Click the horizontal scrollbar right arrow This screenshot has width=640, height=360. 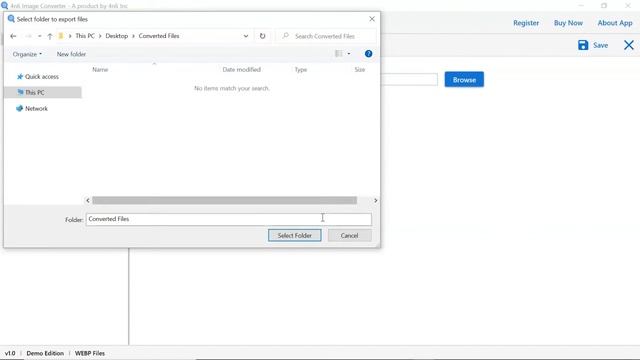[x=376, y=200]
